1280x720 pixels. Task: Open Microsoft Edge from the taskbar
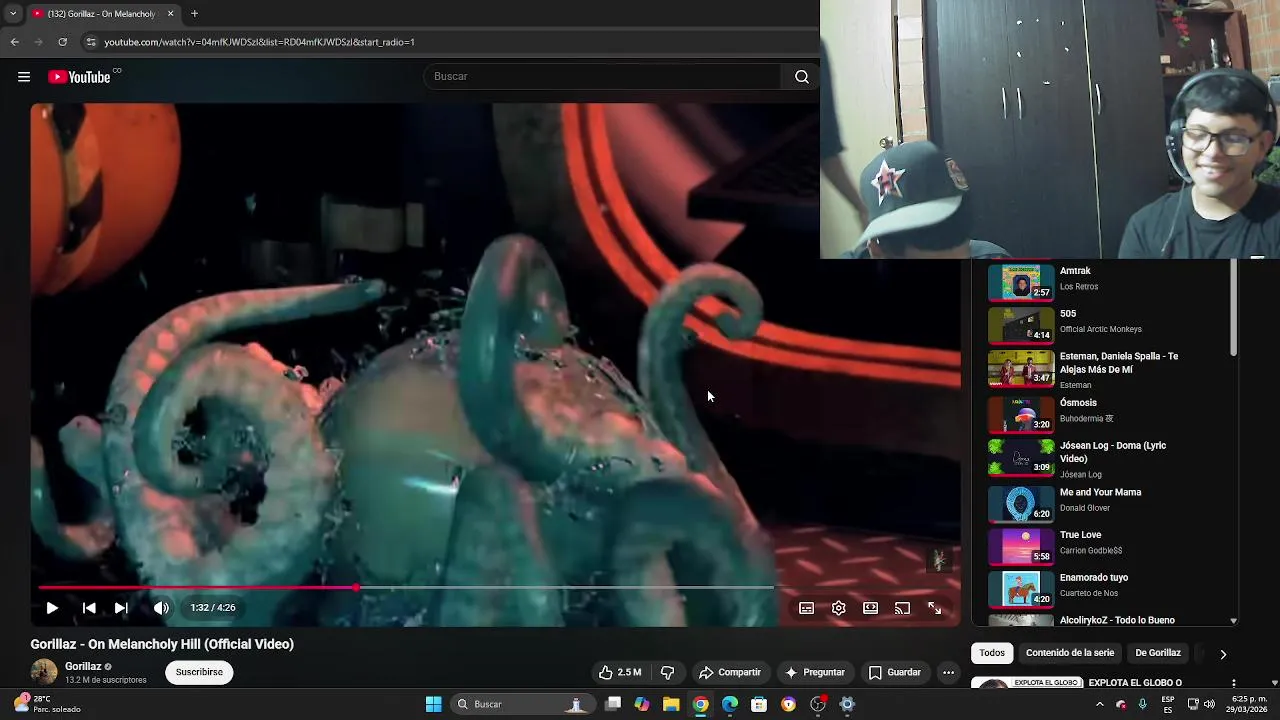(x=730, y=704)
